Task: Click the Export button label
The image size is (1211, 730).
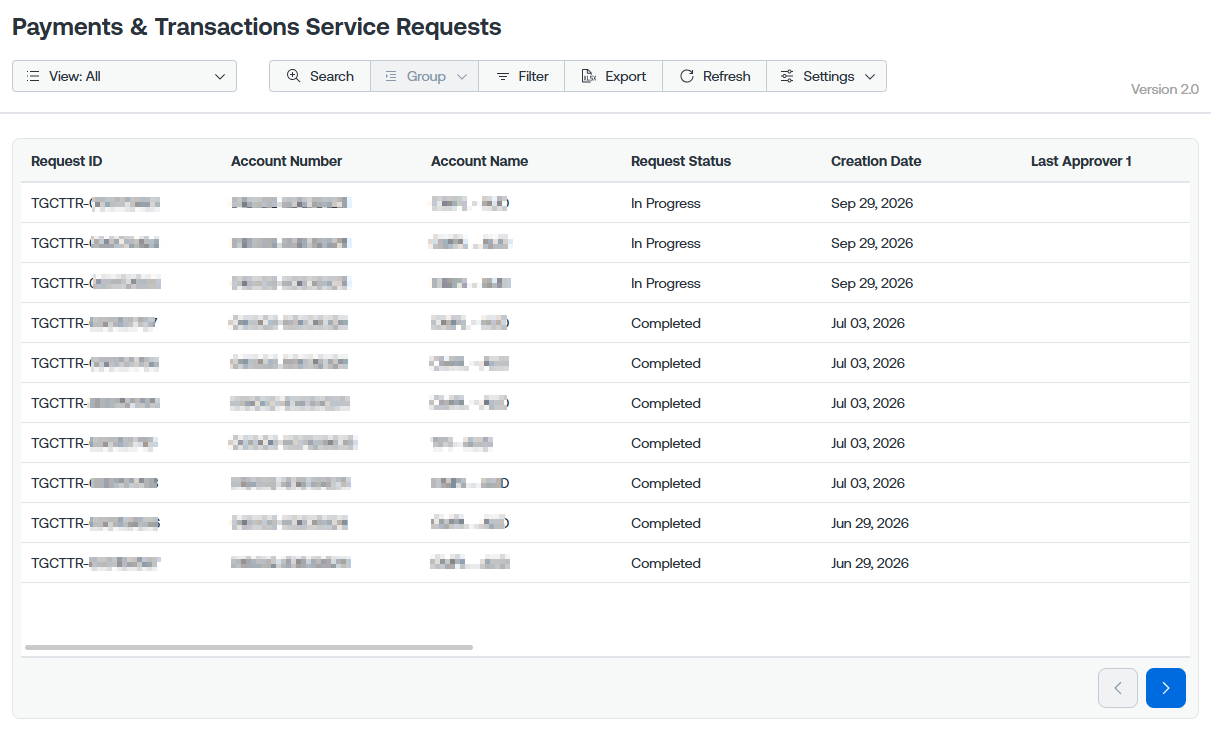Action: [x=626, y=76]
